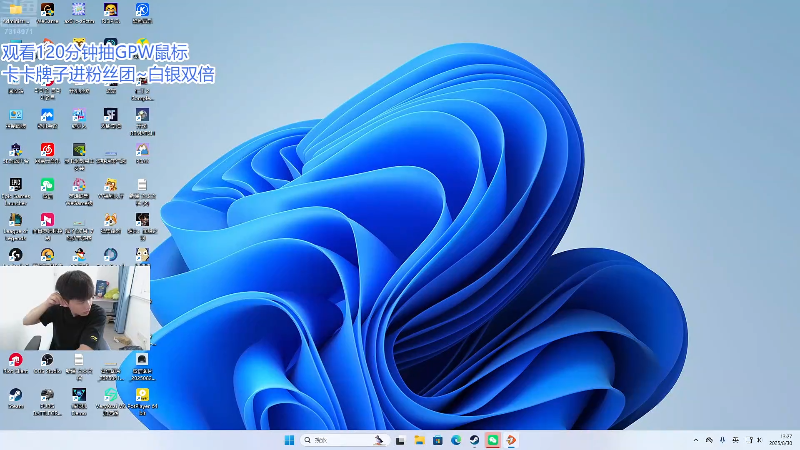
Task: Open the yellow folder at top-left of desktop
Action: coord(16,10)
